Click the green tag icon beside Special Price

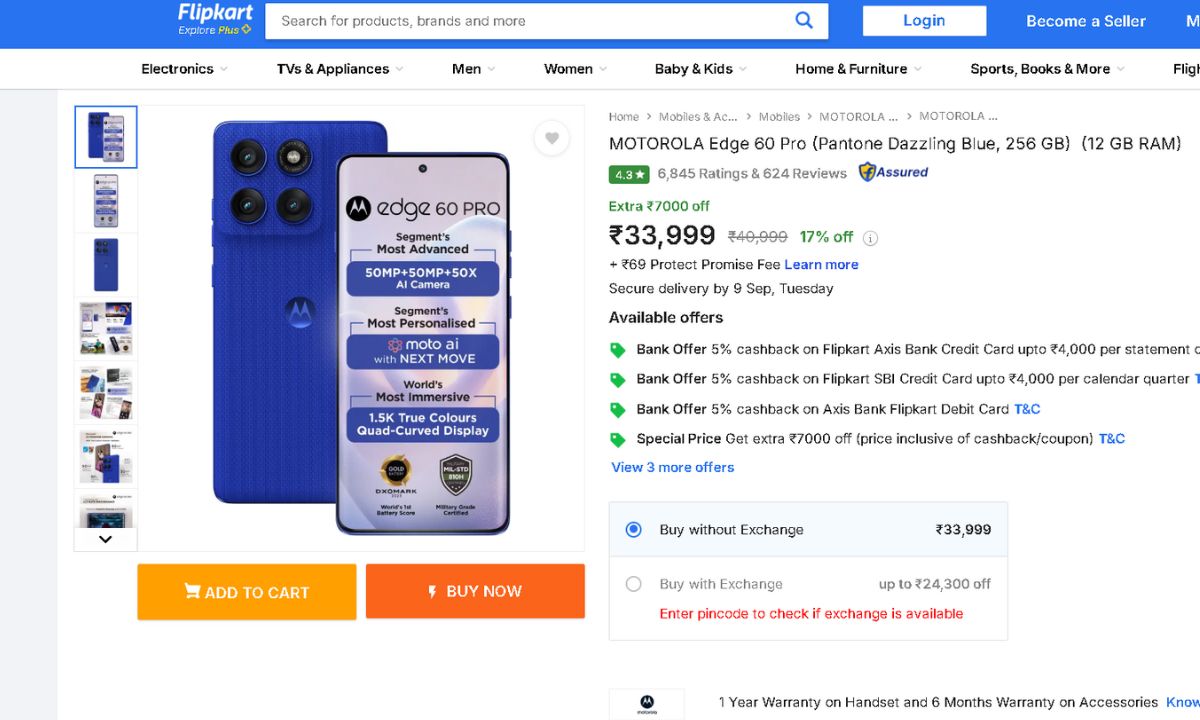pyautogui.click(x=618, y=439)
